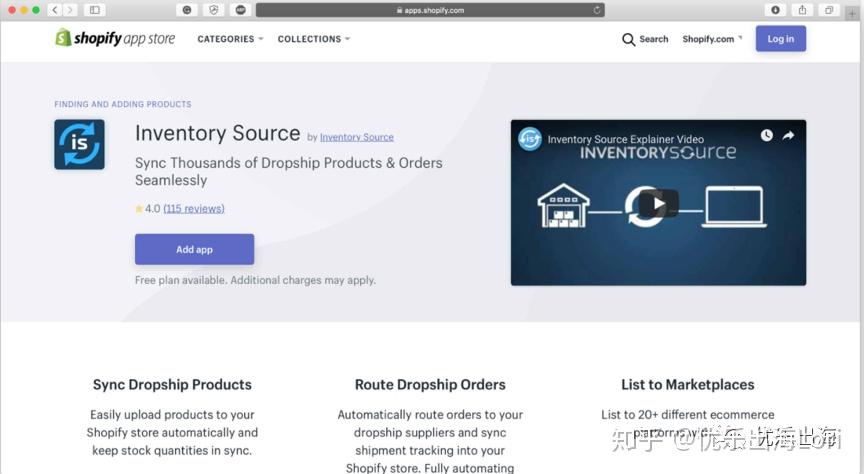The width and height of the screenshot is (864, 474).
Task: Open a new tab with plus button
Action: tap(852, 14)
